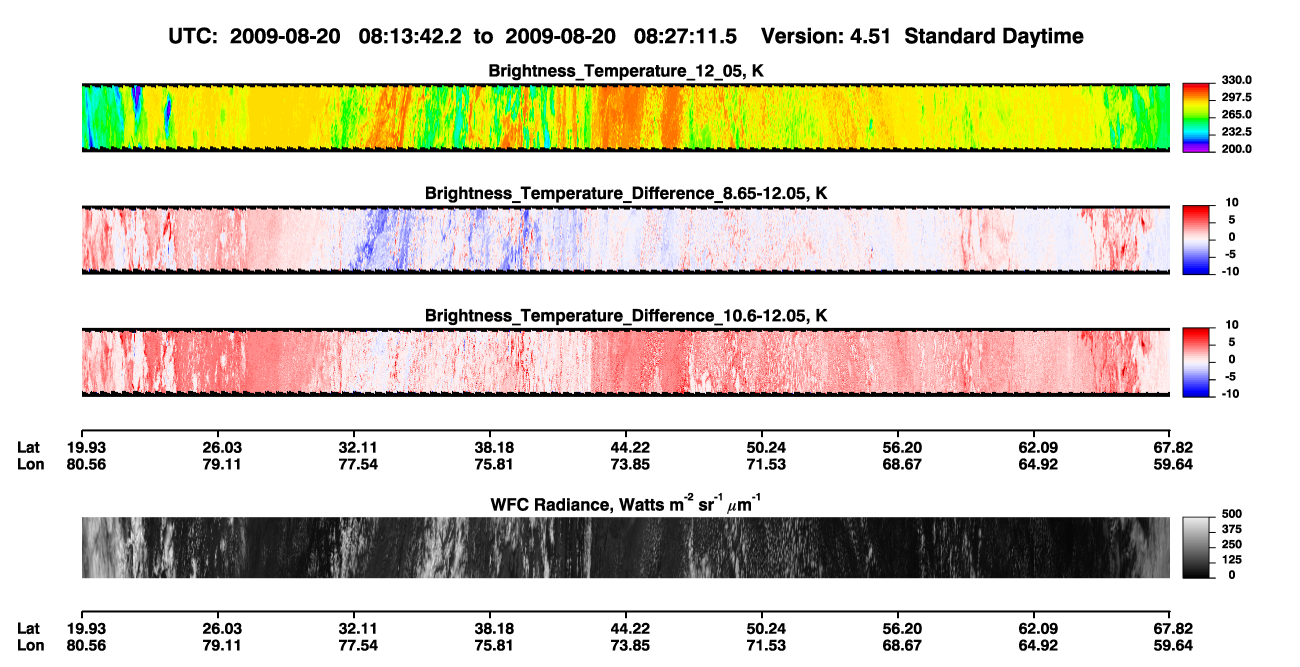Screen dimensions: 1300x667
Task: Click the -10 tick of the 10.6-12.05 colorbar
Action: click(x=1230, y=392)
